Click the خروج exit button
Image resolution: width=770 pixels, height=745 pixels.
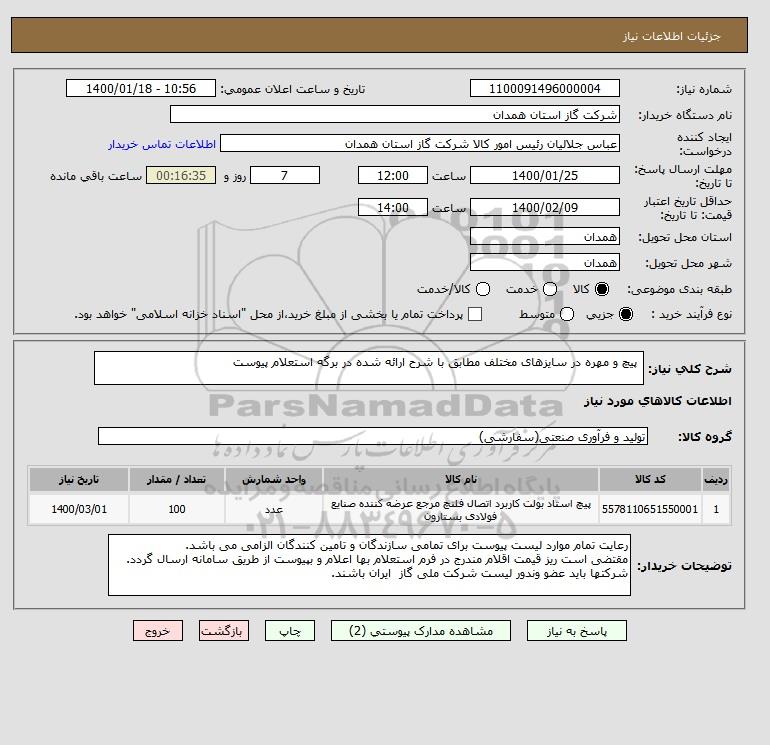[x=158, y=631]
